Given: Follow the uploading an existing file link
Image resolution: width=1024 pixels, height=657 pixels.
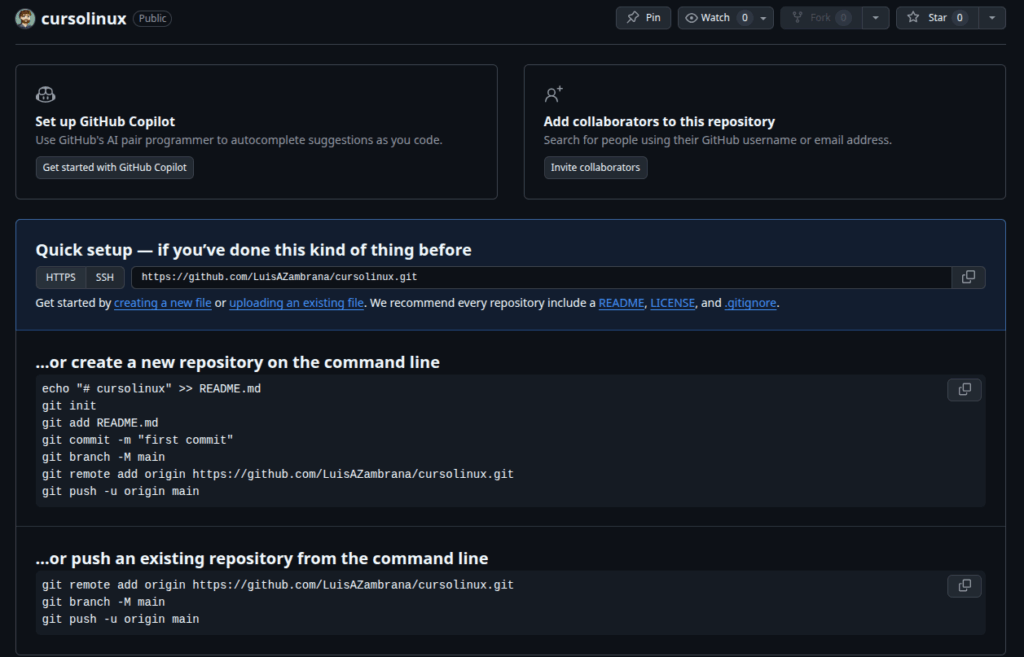Looking at the screenshot, I should (296, 303).
